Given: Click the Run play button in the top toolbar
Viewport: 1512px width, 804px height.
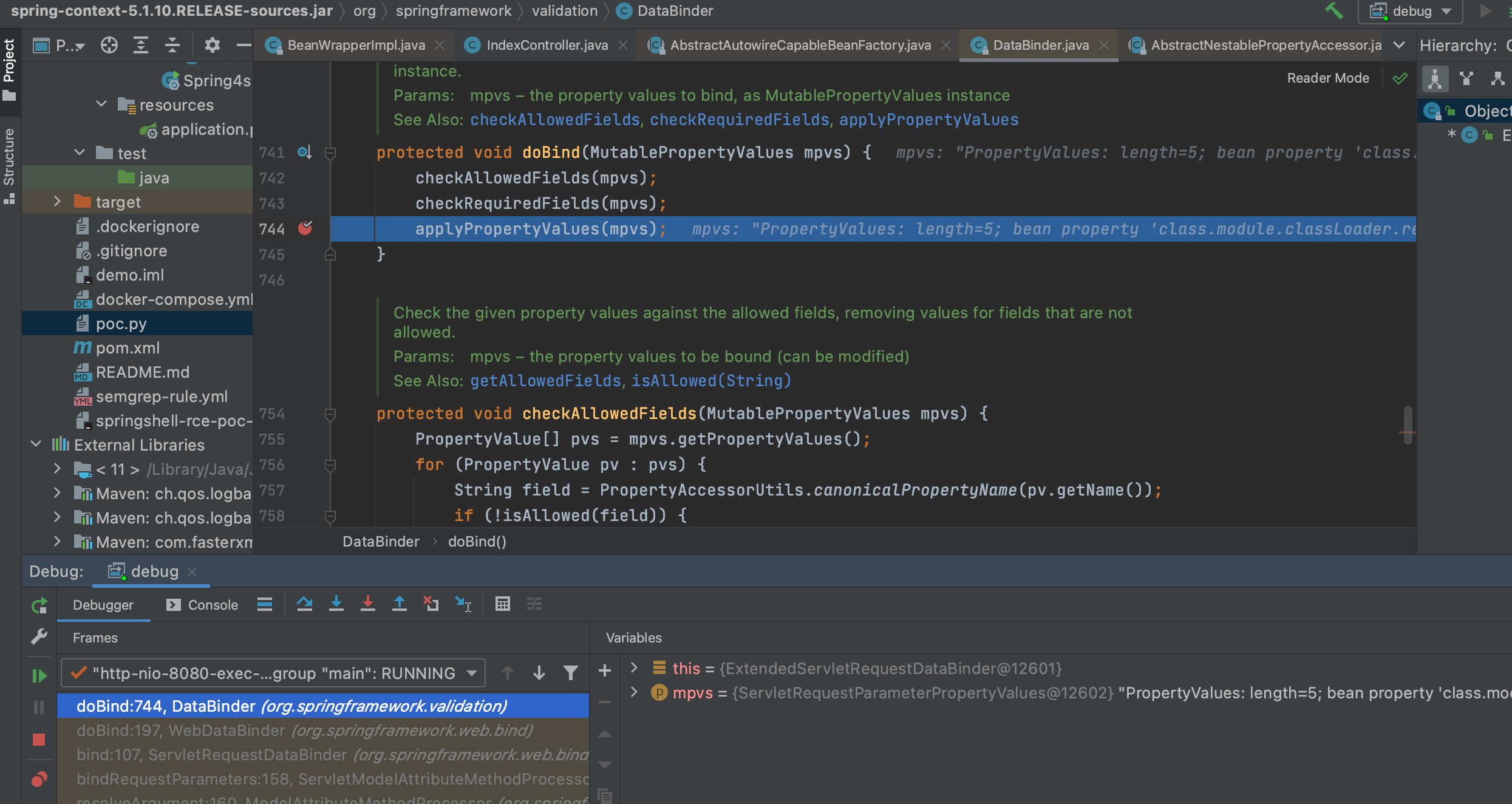Looking at the screenshot, I should coord(1485,11).
